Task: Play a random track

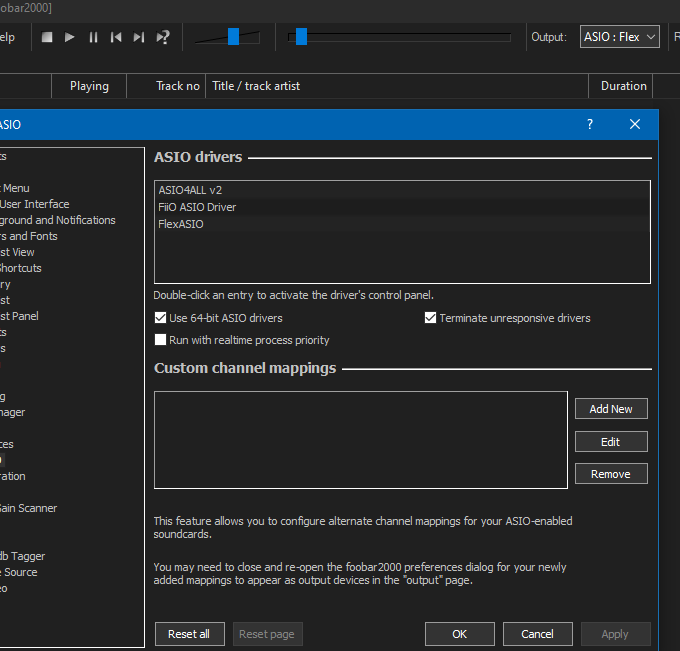Action: (x=163, y=37)
